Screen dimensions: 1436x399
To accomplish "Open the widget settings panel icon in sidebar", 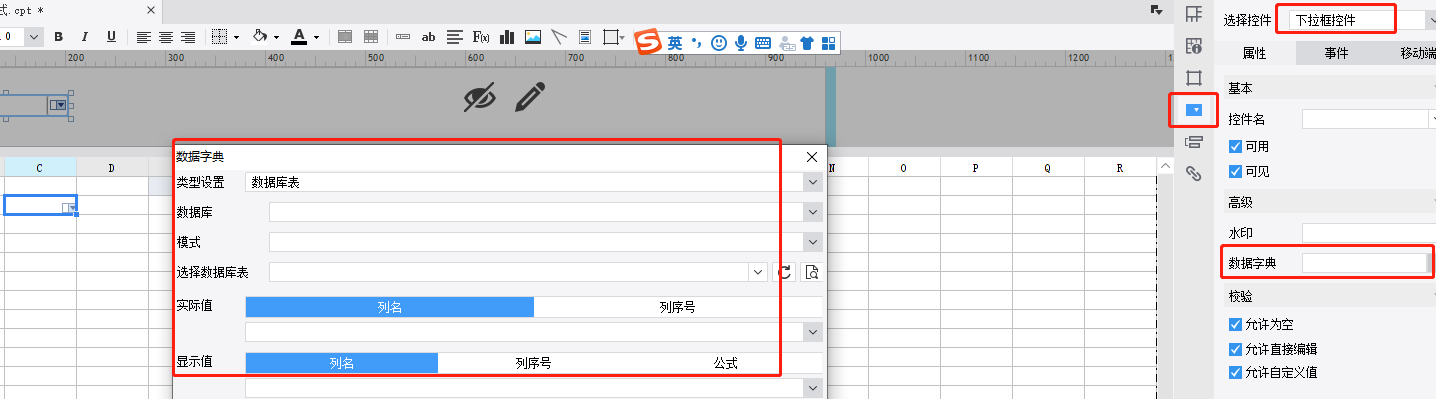I will point(1193,109).
